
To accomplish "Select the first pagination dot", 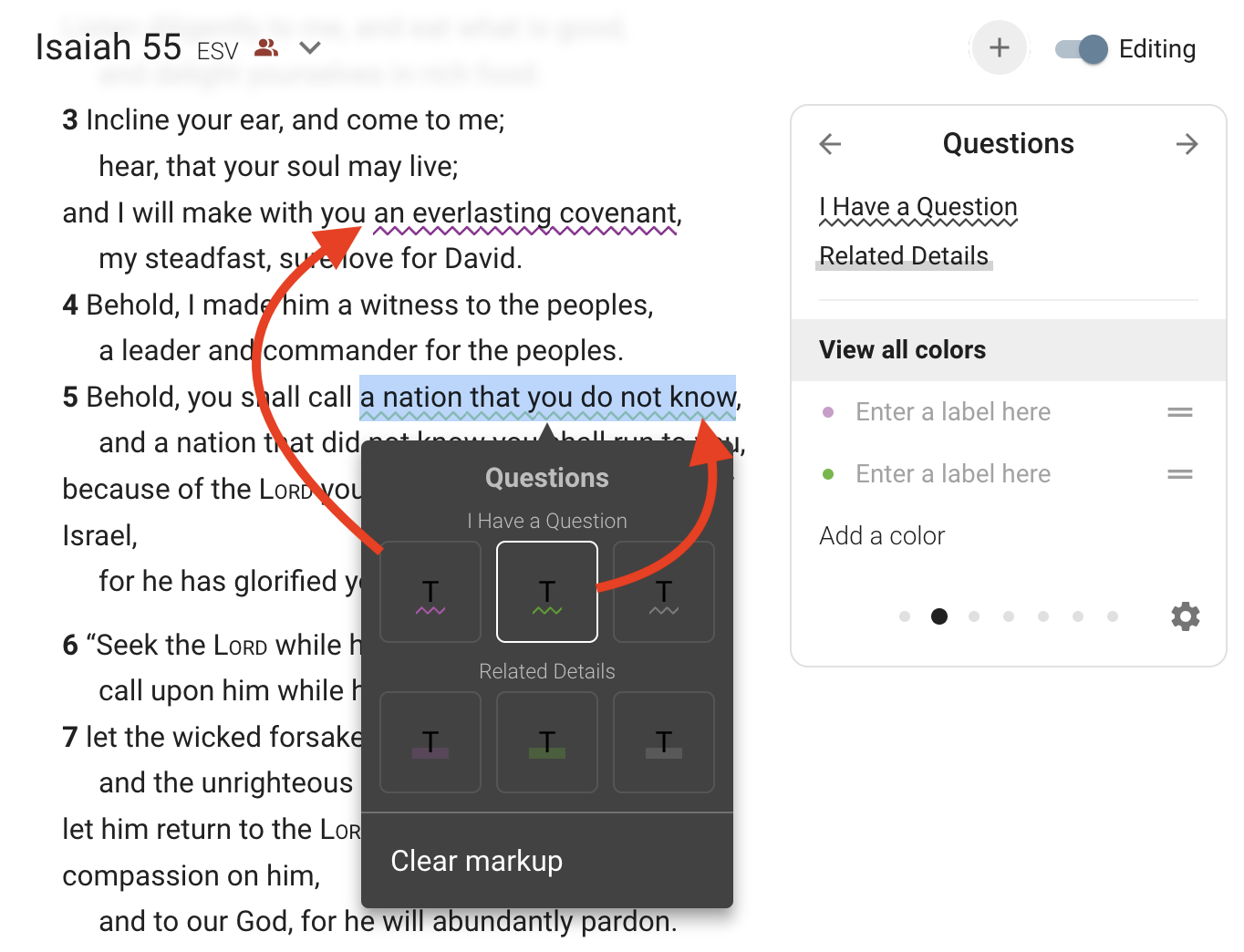I will (905, 616).
